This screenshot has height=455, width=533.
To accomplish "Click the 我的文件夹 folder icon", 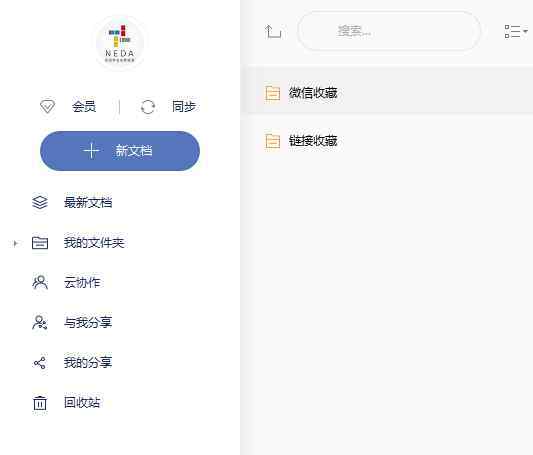I will coord(40,243).
